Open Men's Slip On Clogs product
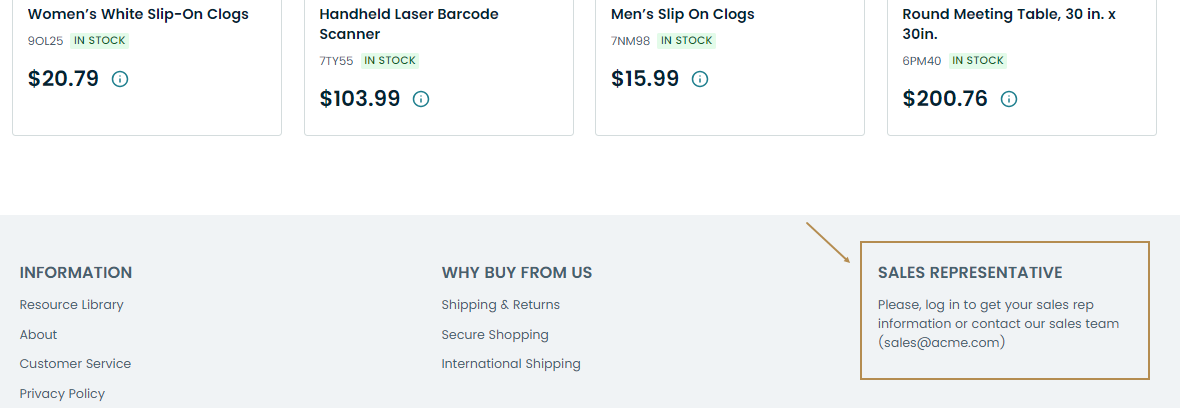 coord(682,14)
